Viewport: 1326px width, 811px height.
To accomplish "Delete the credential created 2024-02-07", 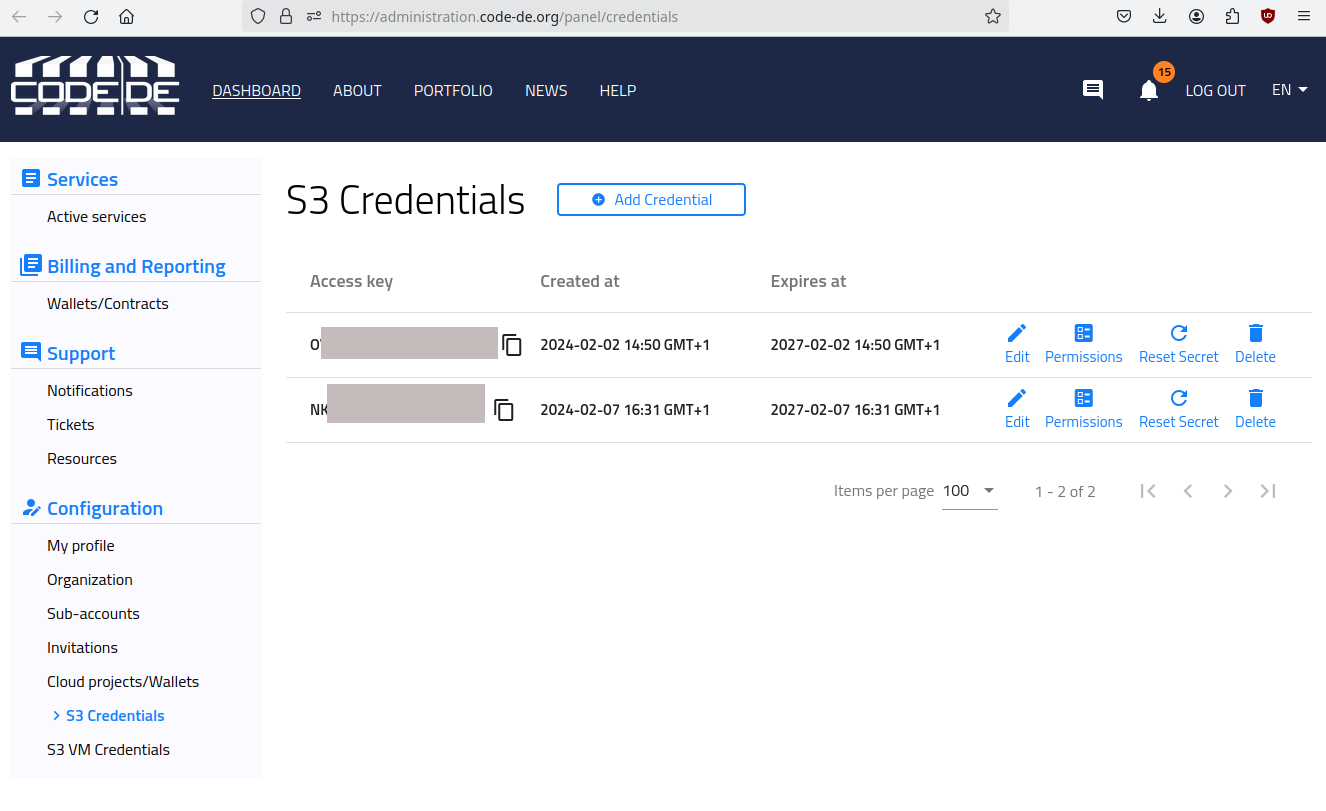I will (1255, 409).
